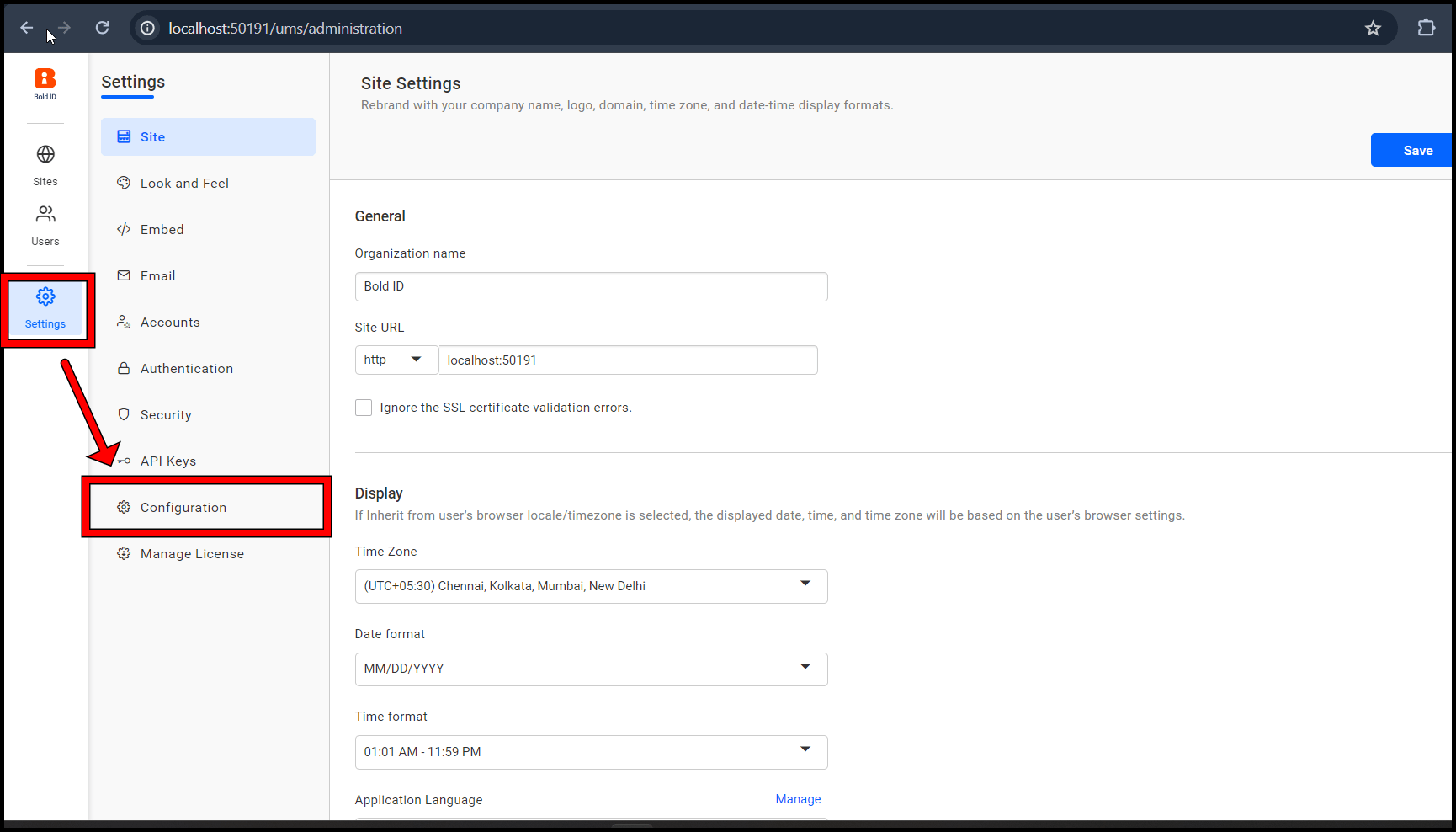Open the http protocol dropdown

click(396, 360)
